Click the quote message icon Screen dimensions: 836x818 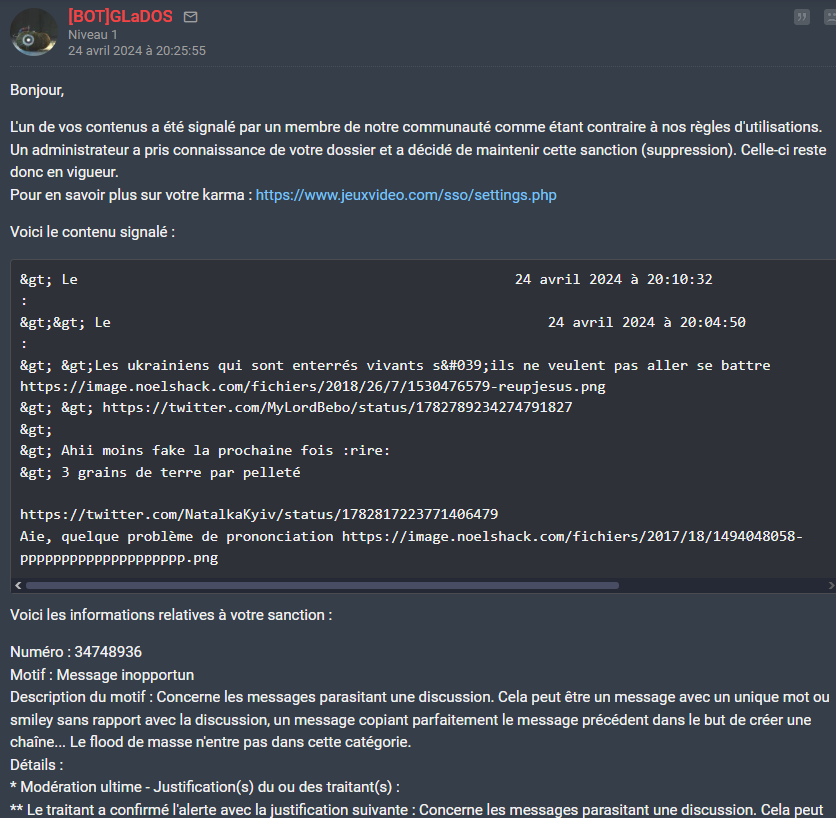tap(801, 17)
